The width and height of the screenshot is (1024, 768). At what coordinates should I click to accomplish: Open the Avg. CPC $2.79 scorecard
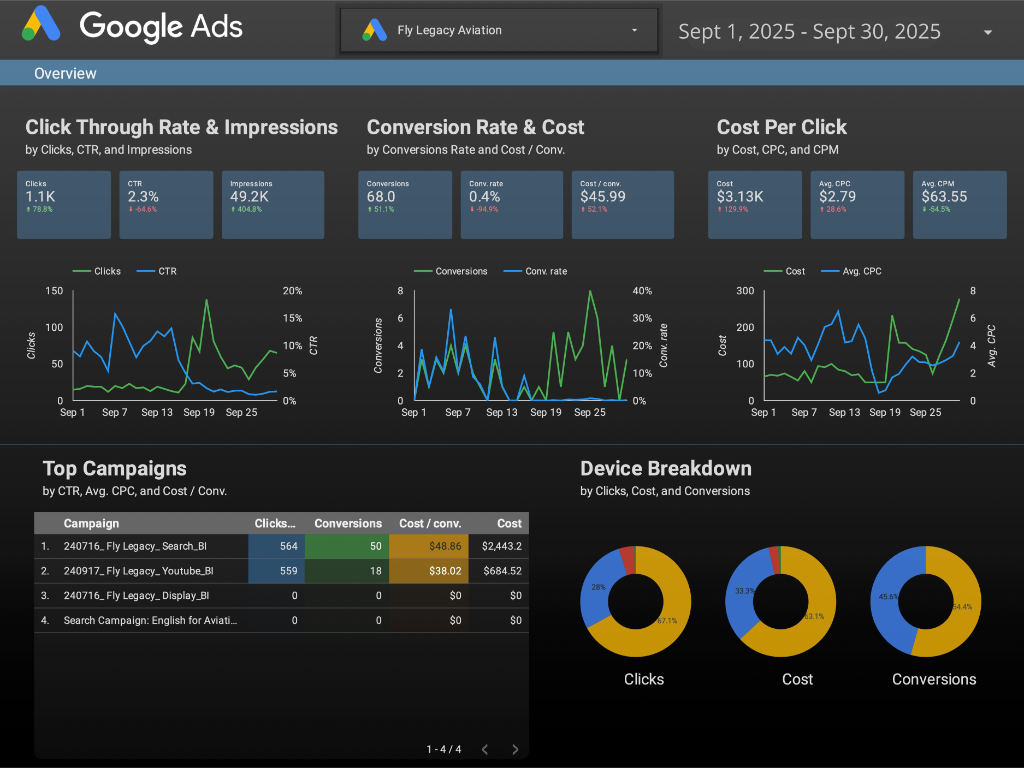[x=857, y=204]
